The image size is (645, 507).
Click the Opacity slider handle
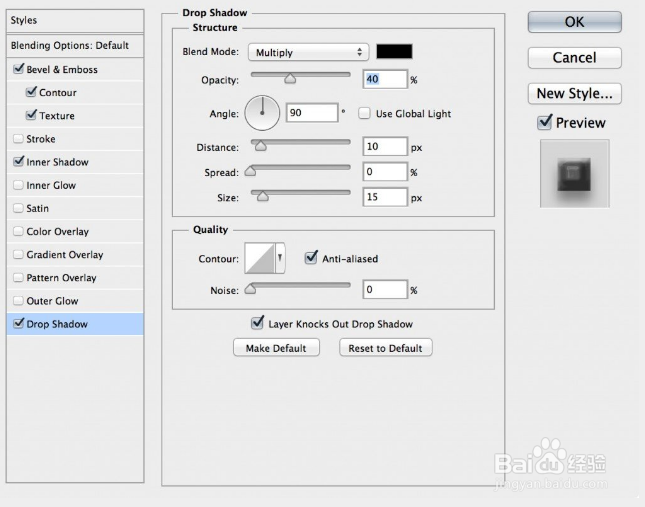pyautogui.click(x=290, y=79)
